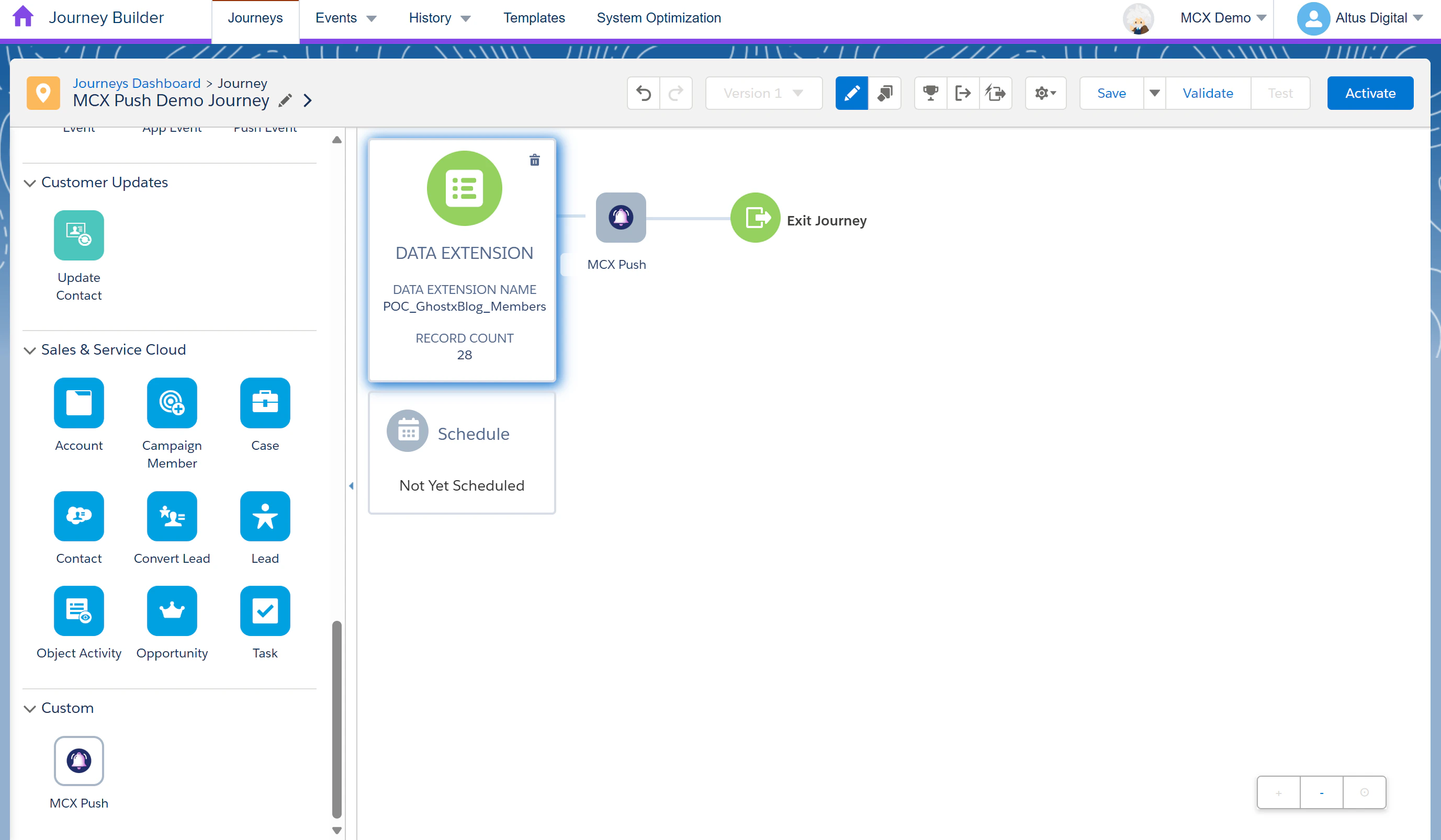This screenshot has width=1441, height=840.
Task: Open the Goal trophy icon
Action: (x=930, y=93)
